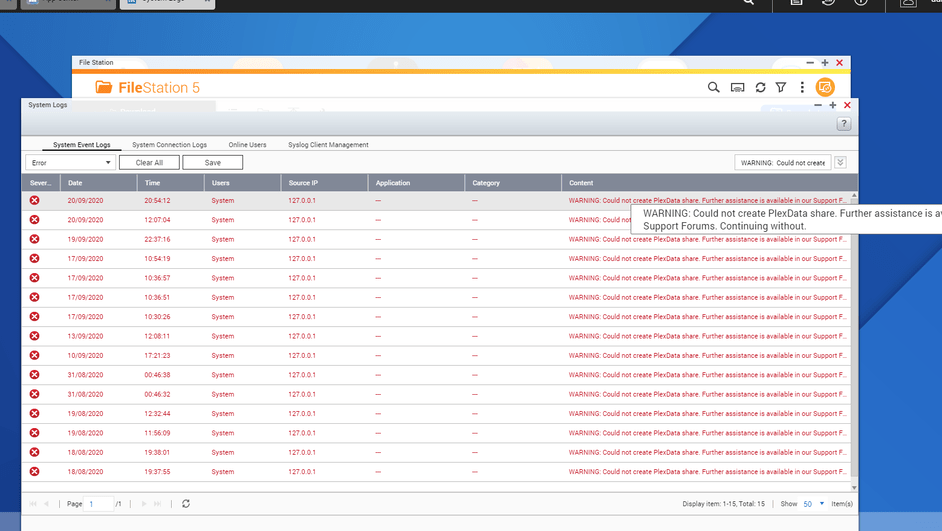
Task: Refresh the File Station window
Action: 760,88
